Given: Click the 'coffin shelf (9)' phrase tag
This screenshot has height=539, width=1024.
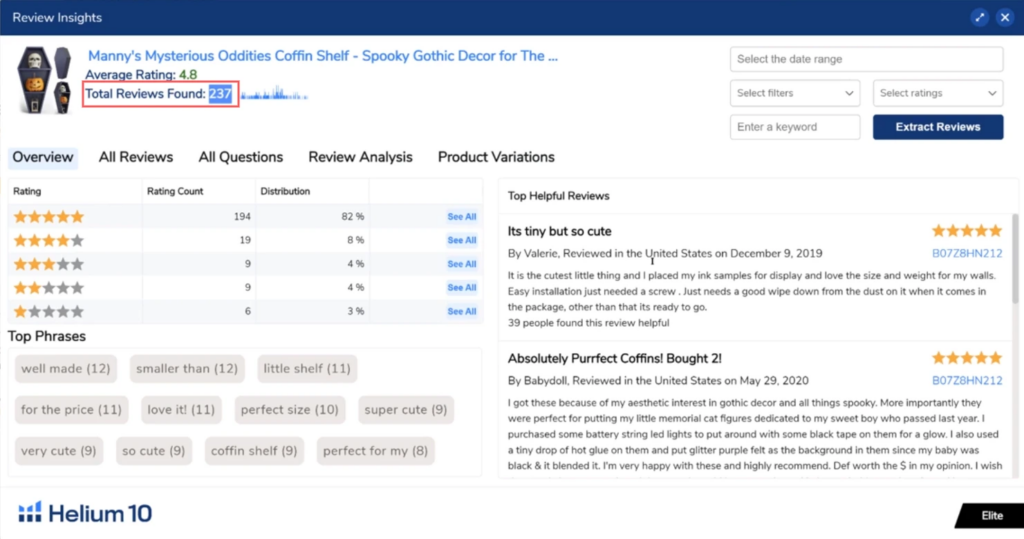Looking at the screenshot, I should click(x=254, y=451).
